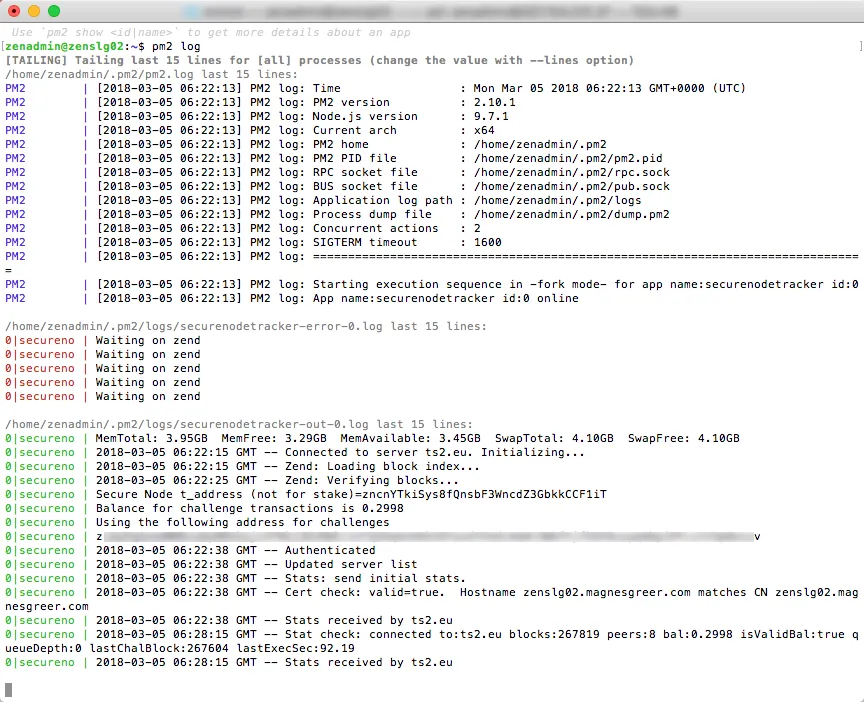Image resolution: width=864 pixels, height=702 pixels.
Task: Select the SIGTERM timeout value '1600'
Action: coord(488,242)
